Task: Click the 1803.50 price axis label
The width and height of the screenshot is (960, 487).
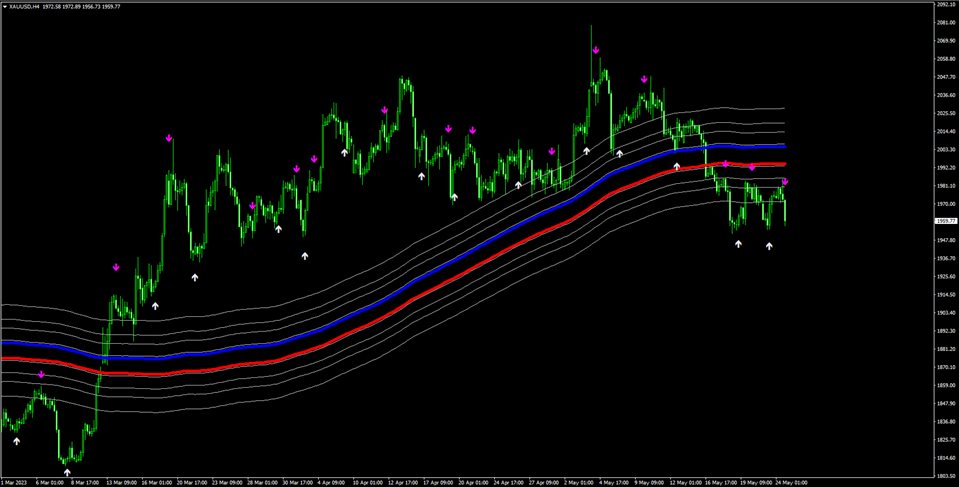Action: click(947, 475)
